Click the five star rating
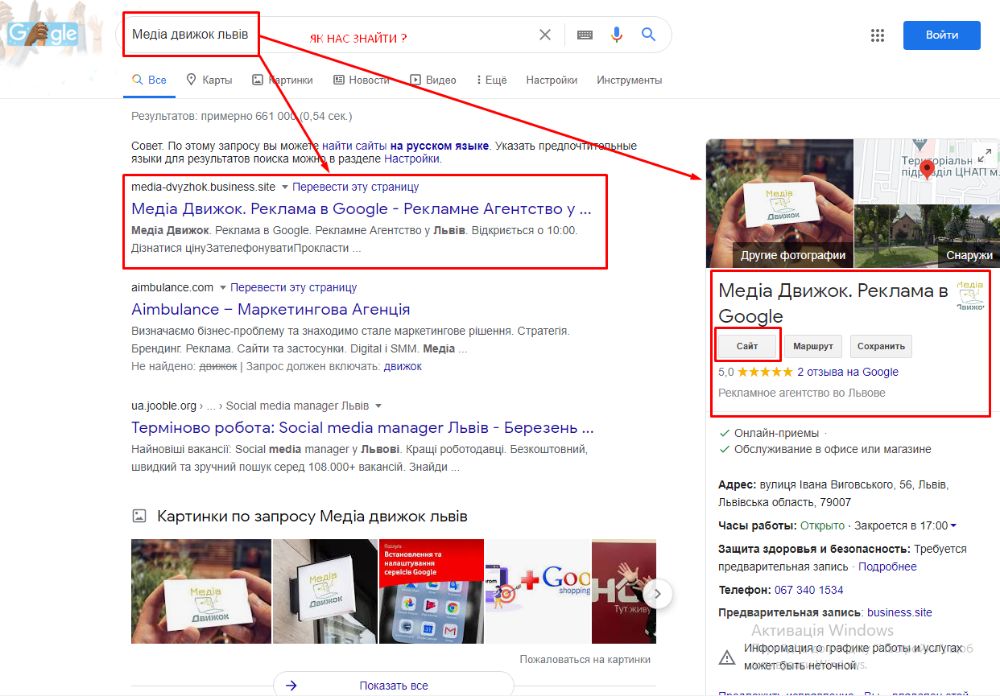 pyautogui.click(x=765, y=372)
